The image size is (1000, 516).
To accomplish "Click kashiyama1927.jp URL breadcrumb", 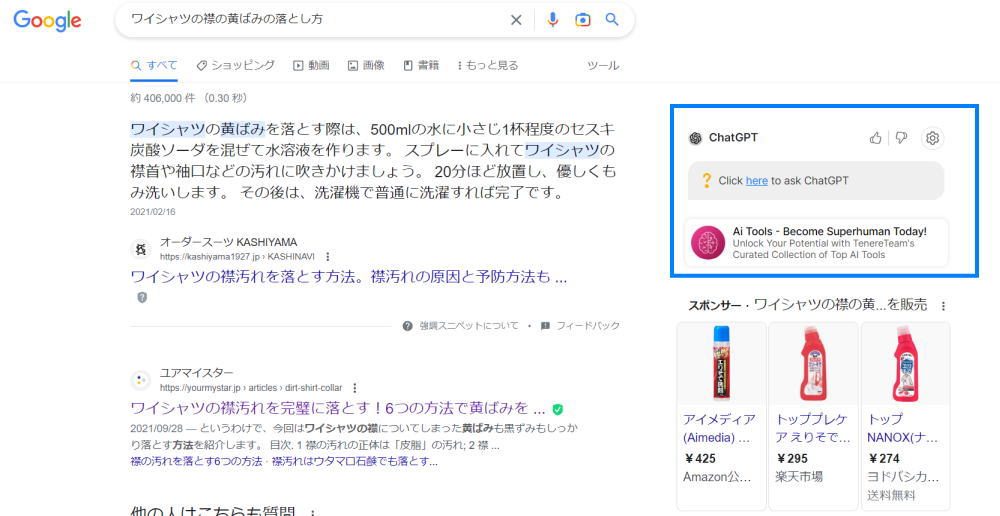I will pyautogui.click(x=237, y=256).
